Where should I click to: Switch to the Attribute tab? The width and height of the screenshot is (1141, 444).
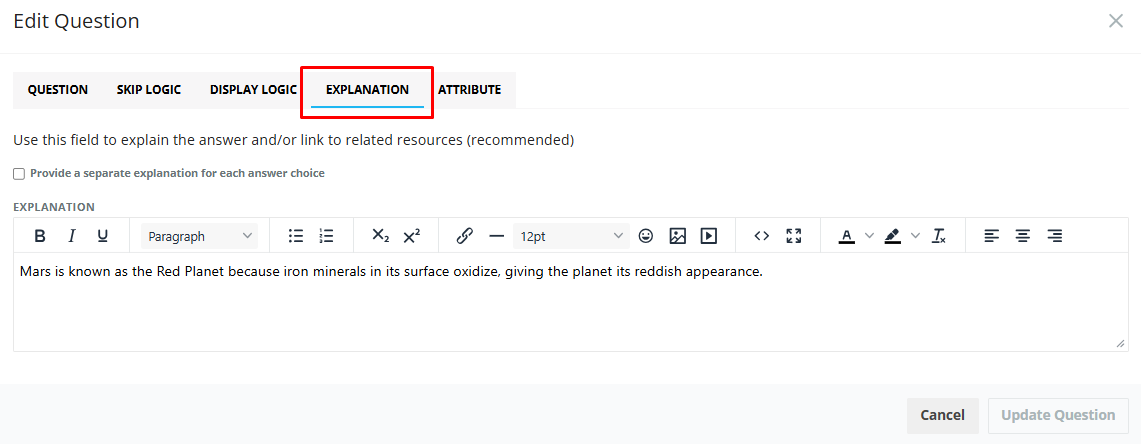click(469, 90)
